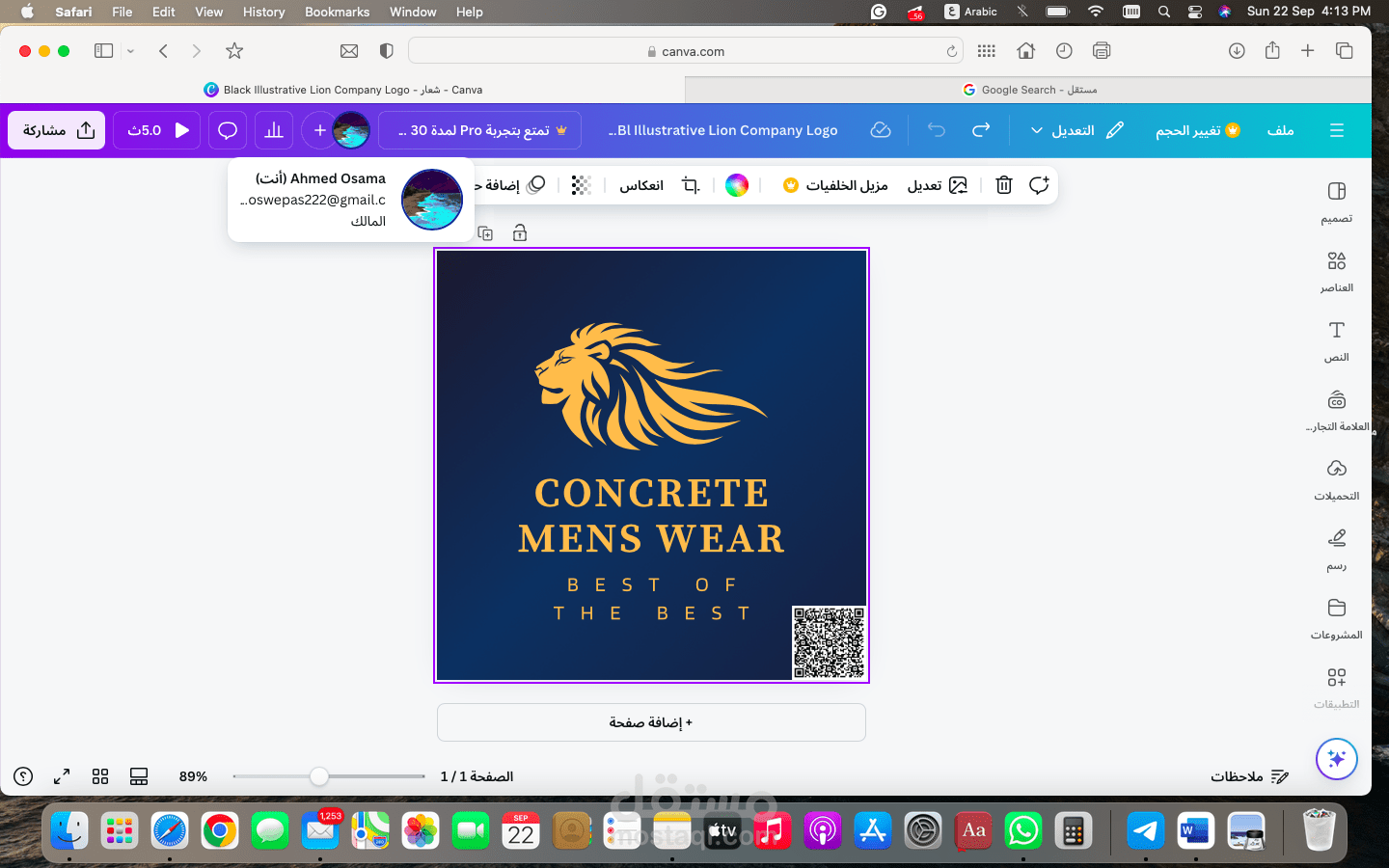Add a collaborator with the plus icon
Screen dimensions: 1389x868
pyautogui.click(x=319, y=130)
